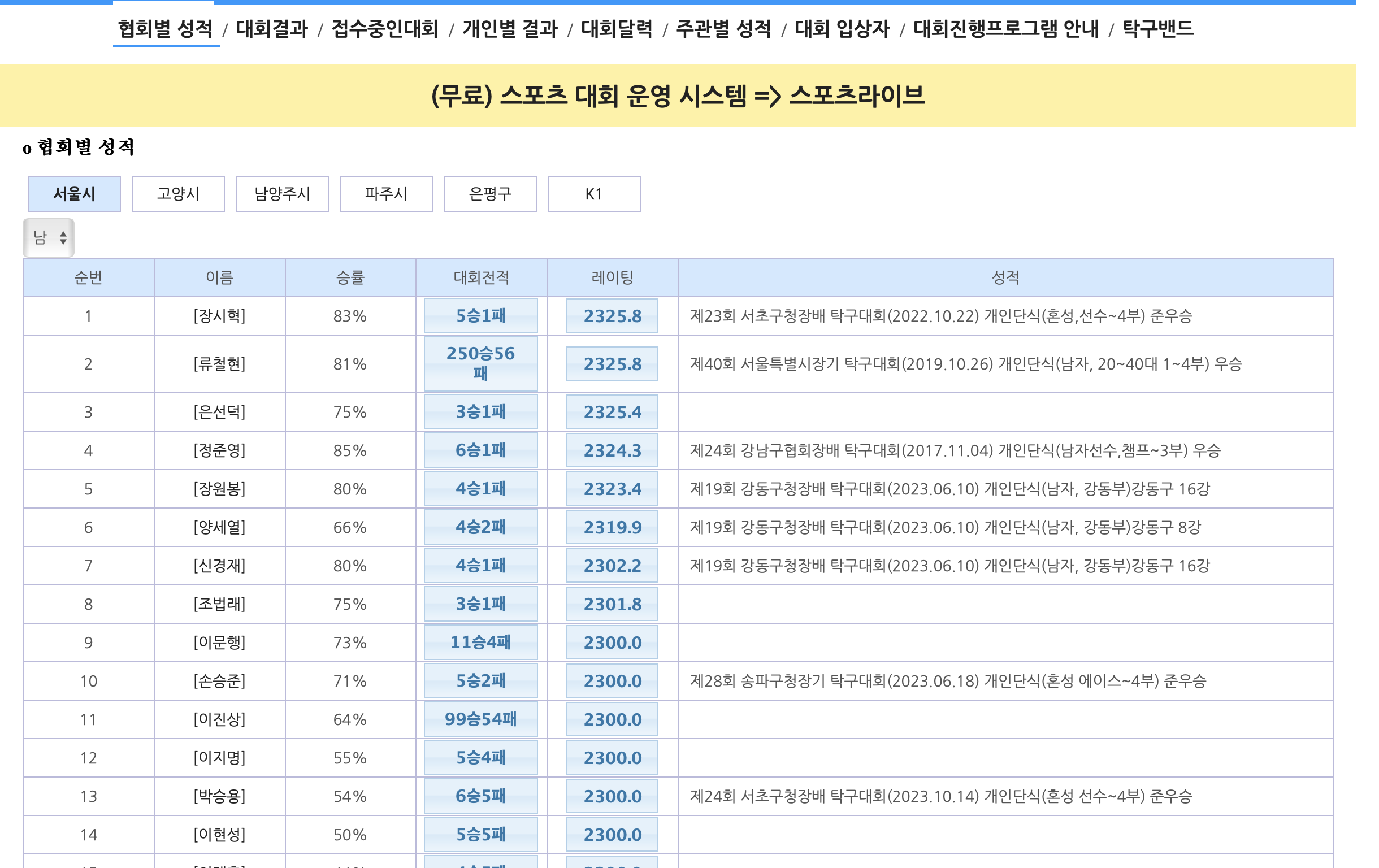Choose the 파주시 region button

(x=386, y=194)
